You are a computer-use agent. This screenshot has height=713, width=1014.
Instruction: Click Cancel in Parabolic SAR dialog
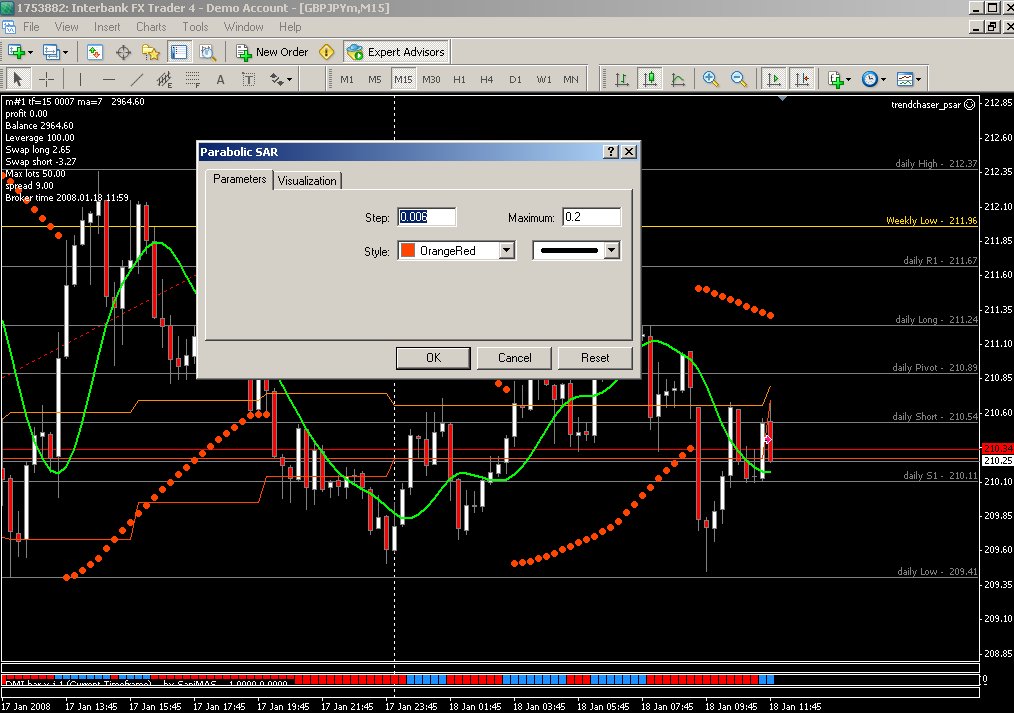514,358
